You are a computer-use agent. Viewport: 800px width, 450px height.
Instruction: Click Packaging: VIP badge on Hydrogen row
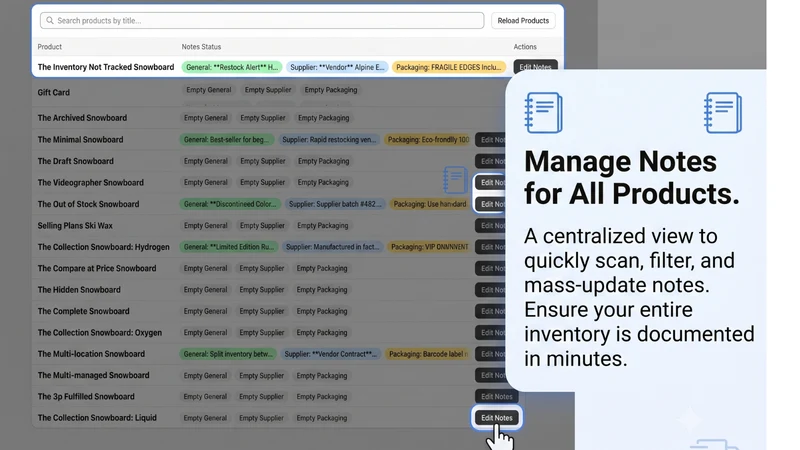click(429, 247)
